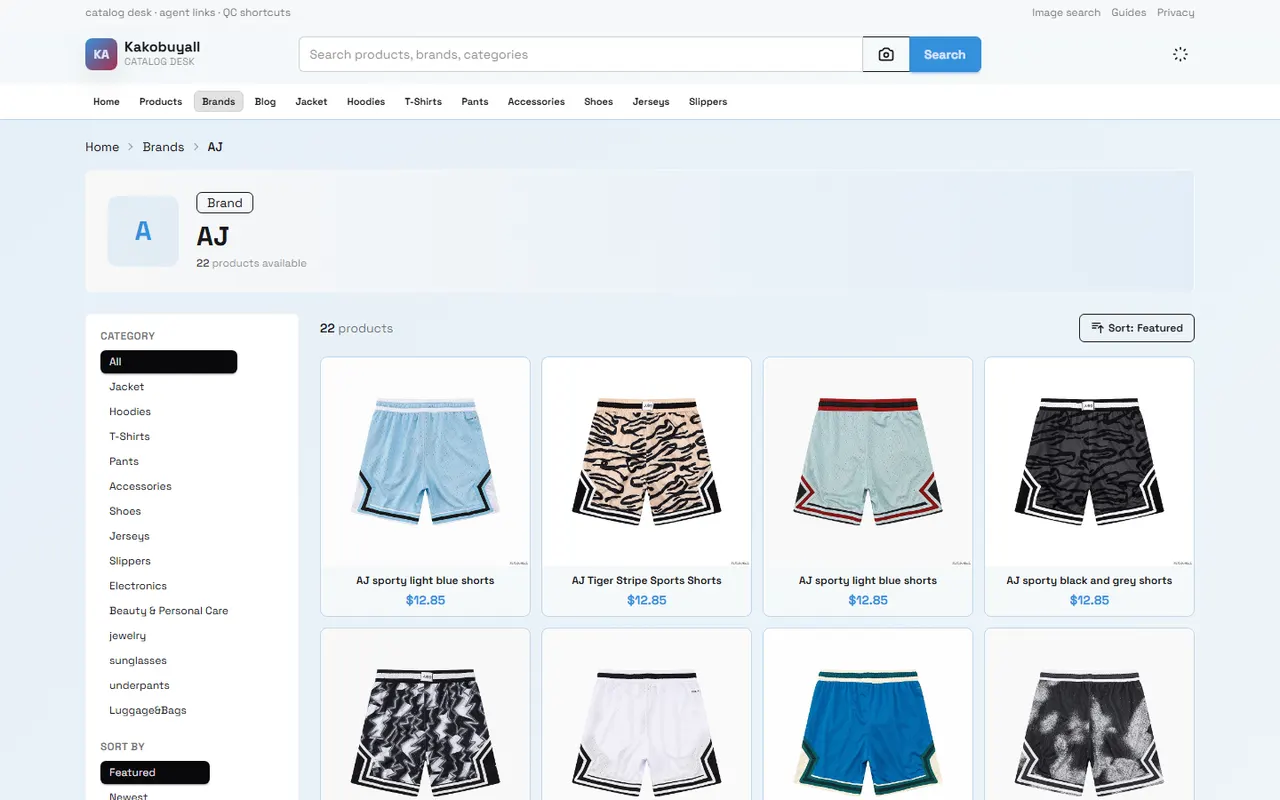Viewport: 1280px width, 800px height.
Task: Filter by Jacket category in sidebar
Action: point(127,387)
